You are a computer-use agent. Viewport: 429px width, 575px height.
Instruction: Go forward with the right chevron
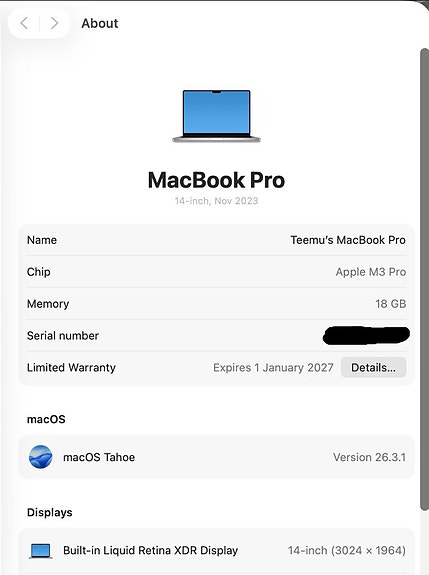point(54,23)
